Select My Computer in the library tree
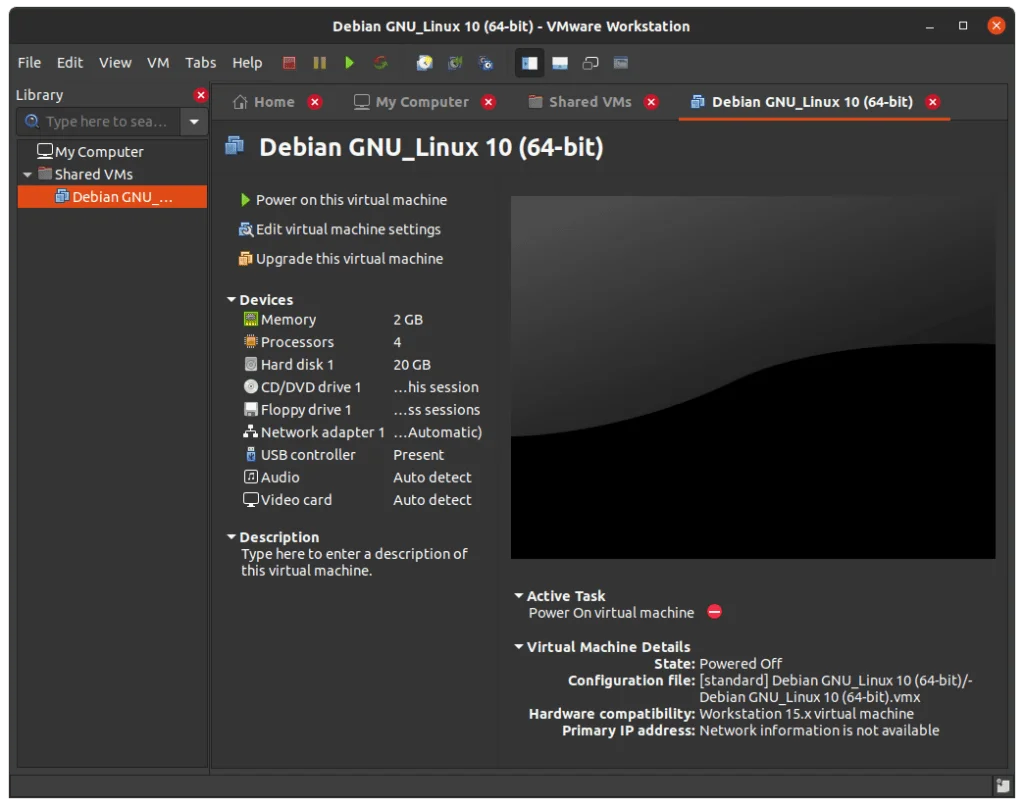This screenshot has height=807, width=1024. coord(90,151)
